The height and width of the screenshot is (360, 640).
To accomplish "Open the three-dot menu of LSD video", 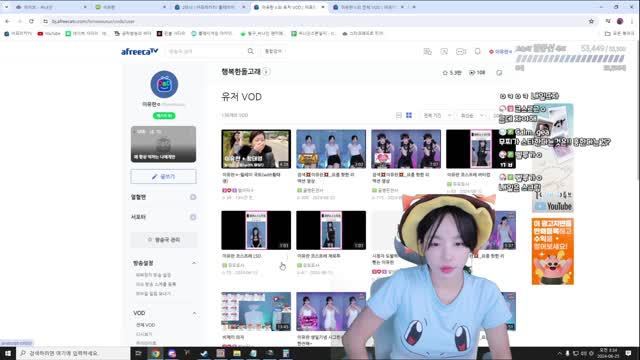I will click(287, 257).
